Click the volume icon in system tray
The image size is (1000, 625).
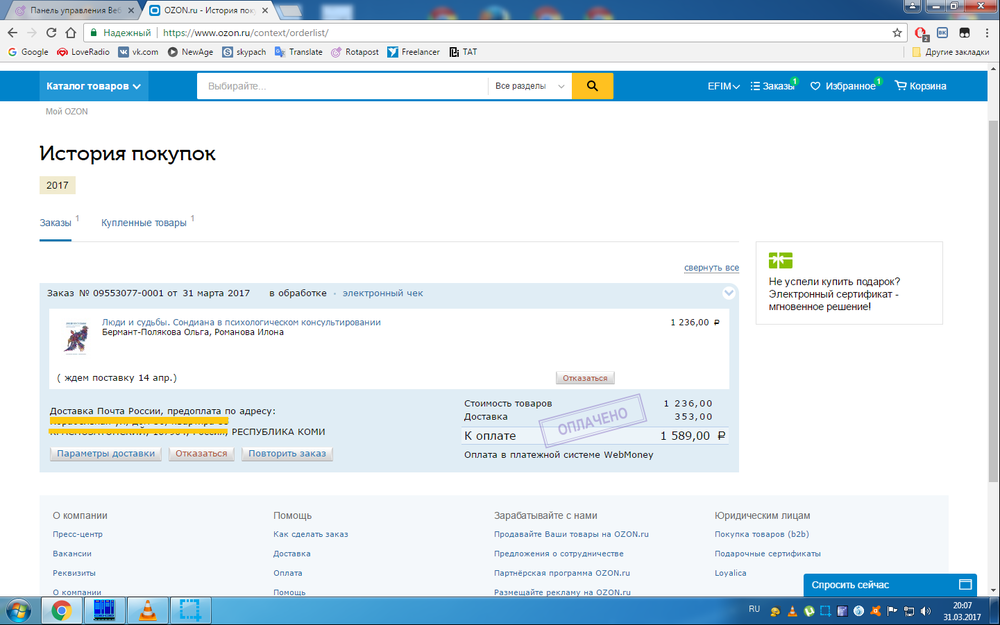point(925,611)
